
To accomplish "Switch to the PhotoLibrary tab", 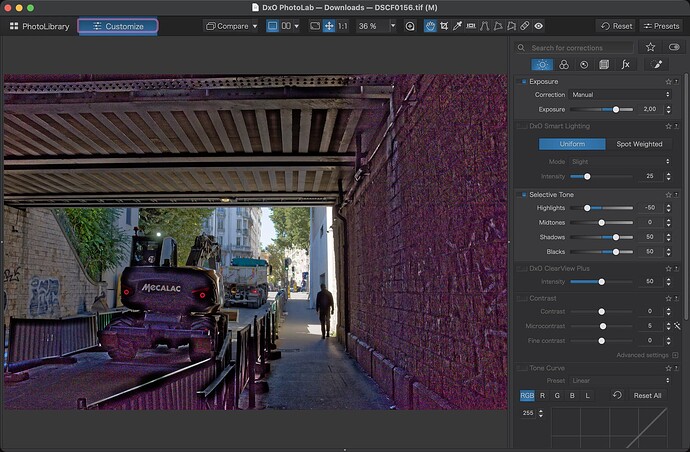I will point(40,26).
